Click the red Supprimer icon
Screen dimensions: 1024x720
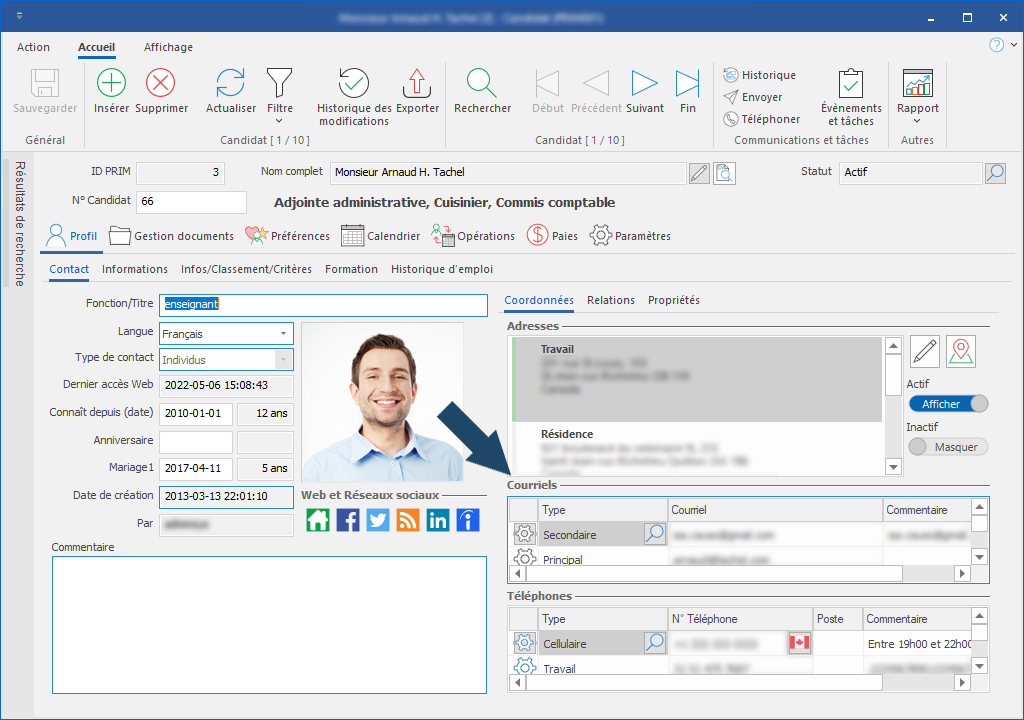pyautogui.click(x=161, y=84)
